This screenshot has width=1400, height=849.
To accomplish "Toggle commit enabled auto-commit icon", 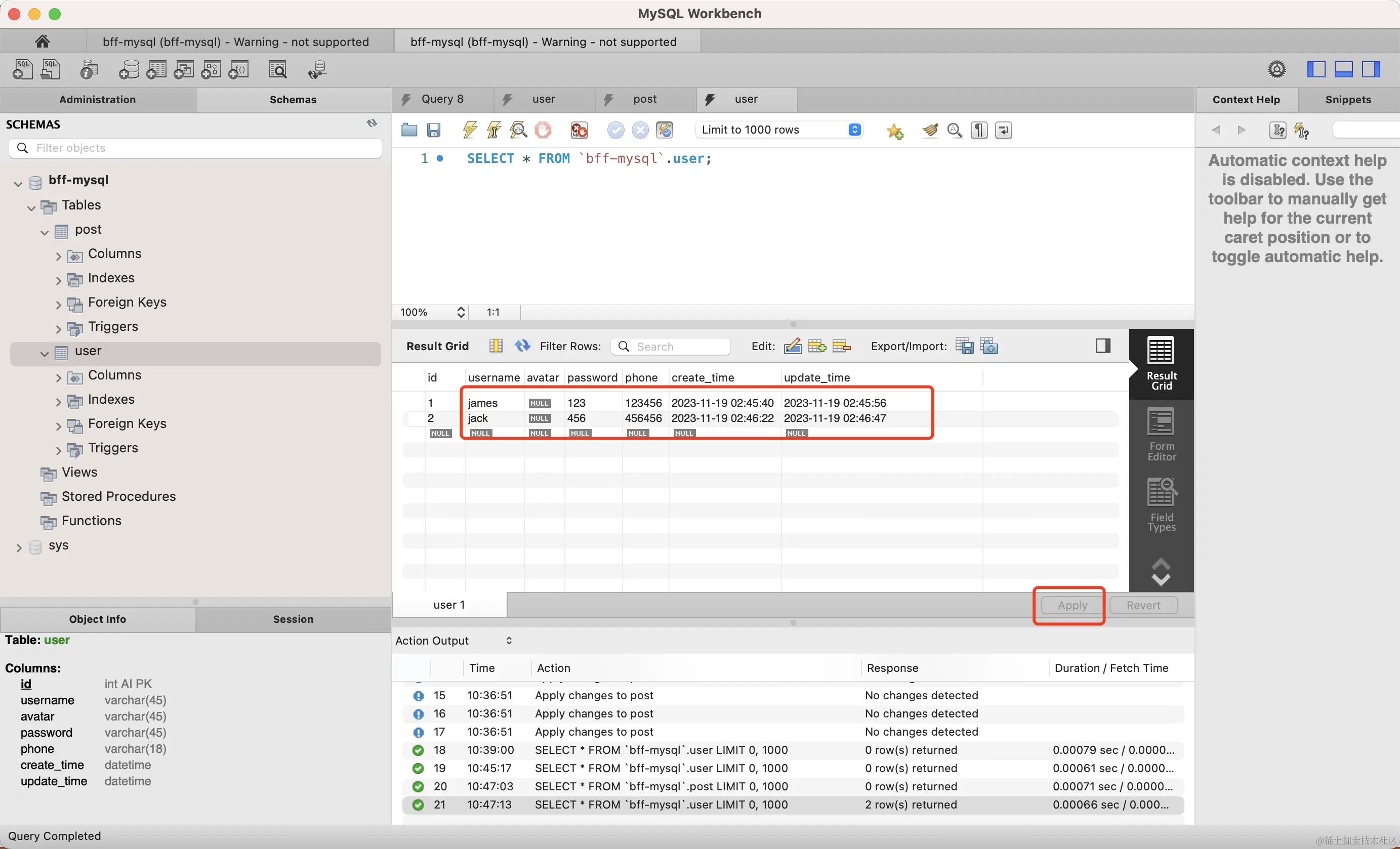I will pyautogui.click(x=665, y=130).
